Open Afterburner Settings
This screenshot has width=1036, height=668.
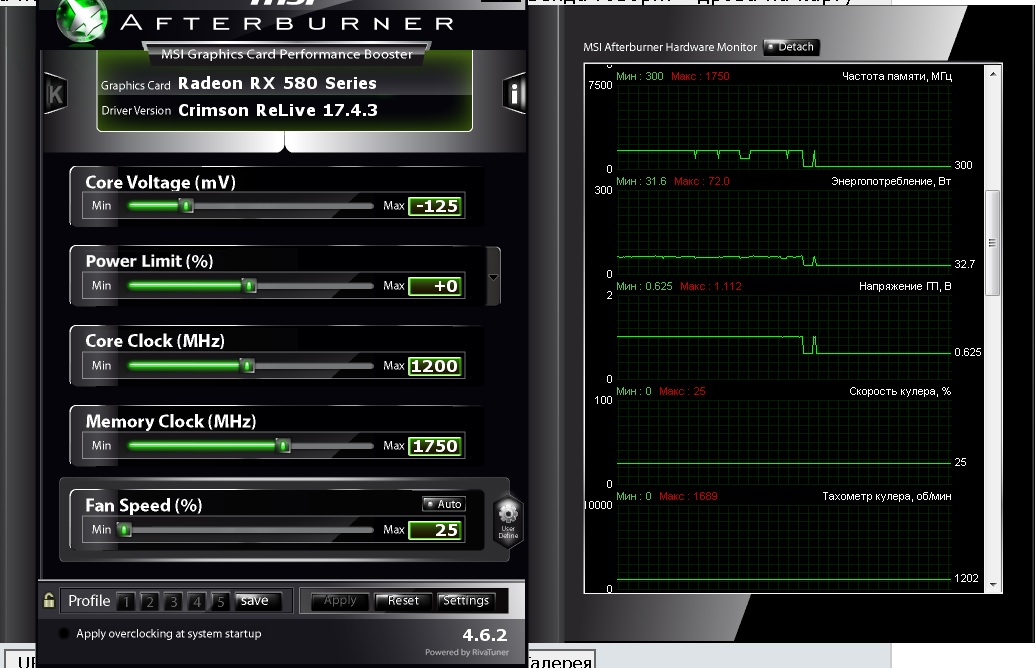466,601
